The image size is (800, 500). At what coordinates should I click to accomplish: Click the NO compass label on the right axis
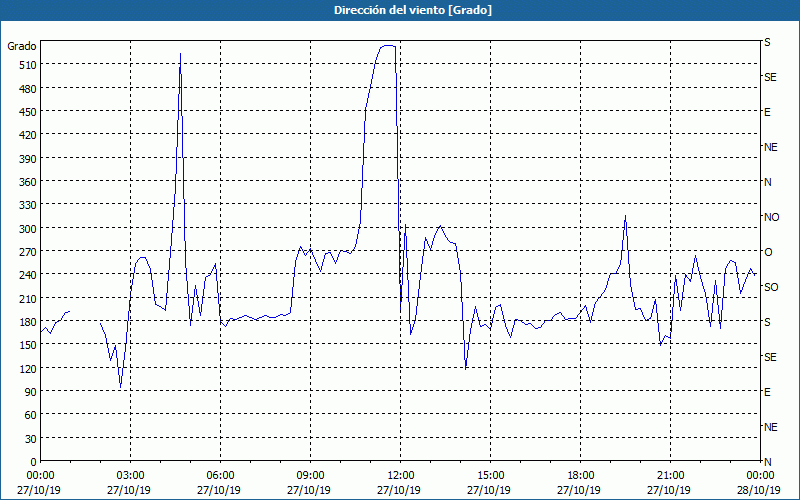pyautogui.click(x=771, y=217)
